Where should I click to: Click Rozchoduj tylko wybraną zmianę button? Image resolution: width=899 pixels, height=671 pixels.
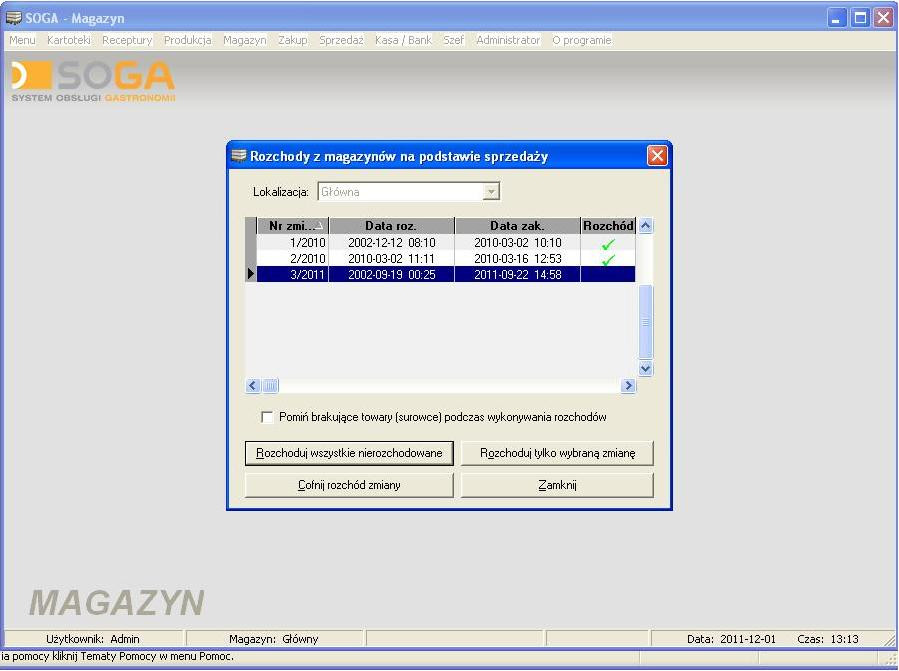coord(557,453)
